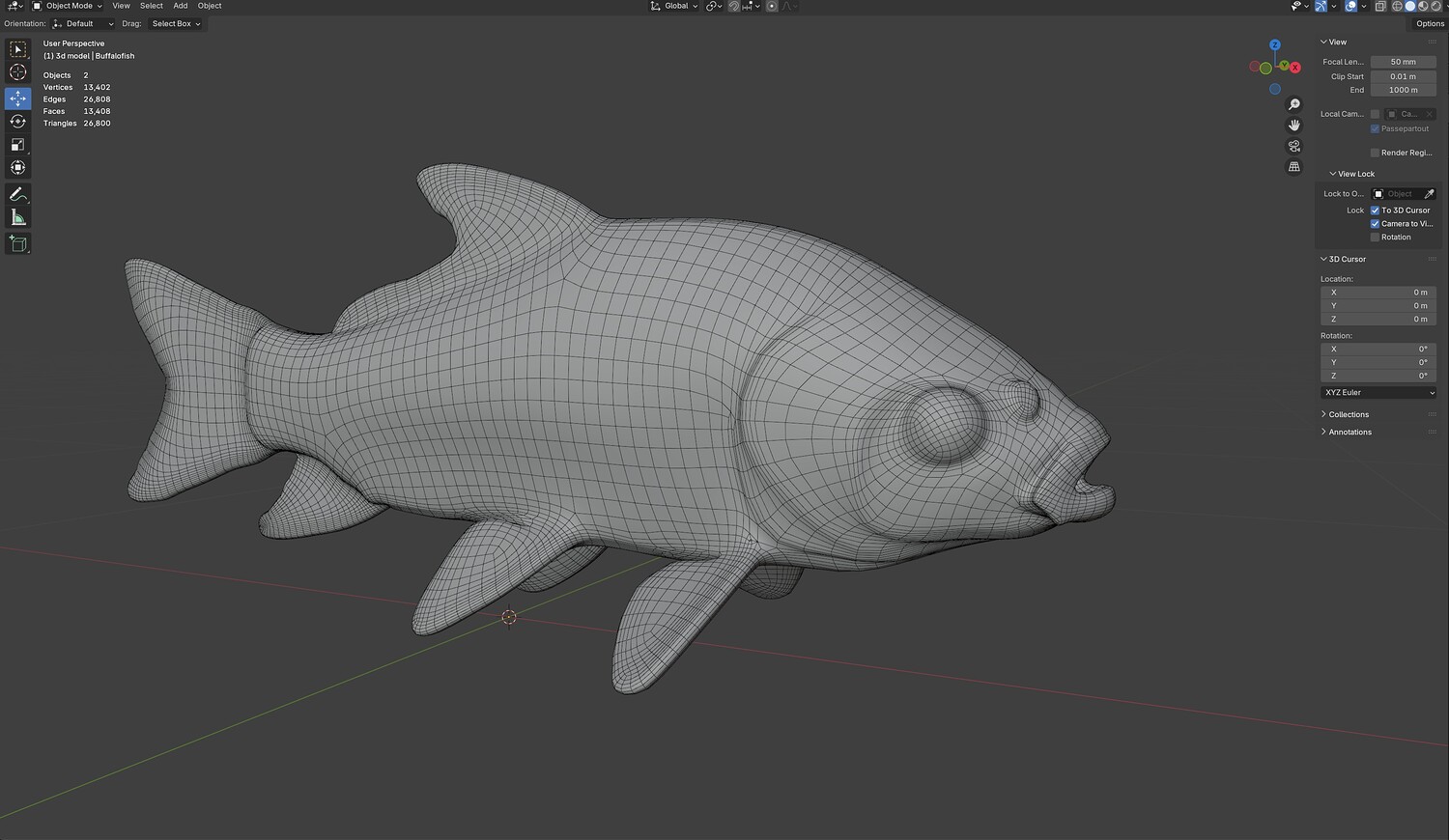Image resolution: width=1449 pixels, height=840 pixels.
Task: Select the Add Cube tool
Action: point(17,243)
